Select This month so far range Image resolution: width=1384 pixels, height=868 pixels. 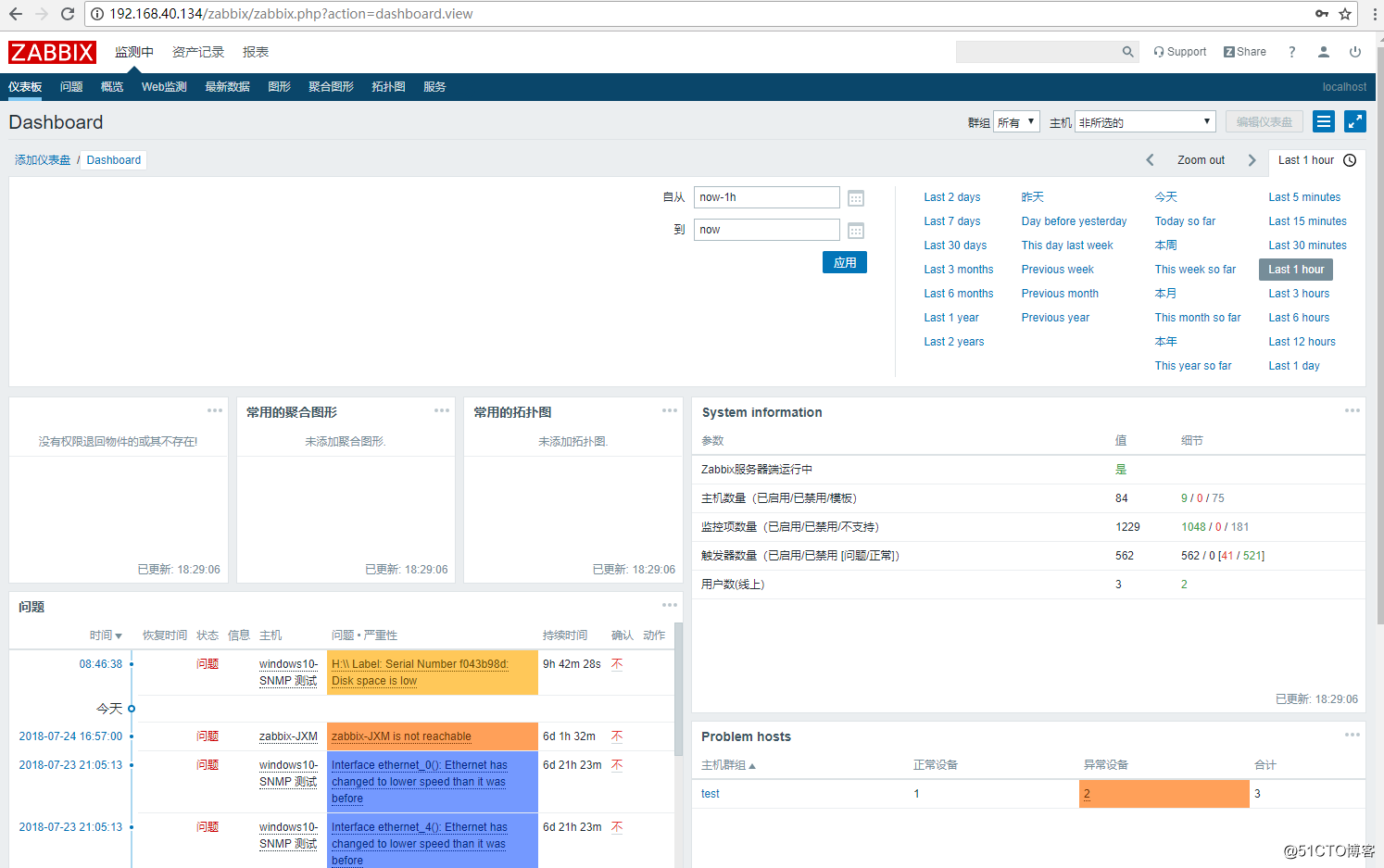(x=1197, y=318)
